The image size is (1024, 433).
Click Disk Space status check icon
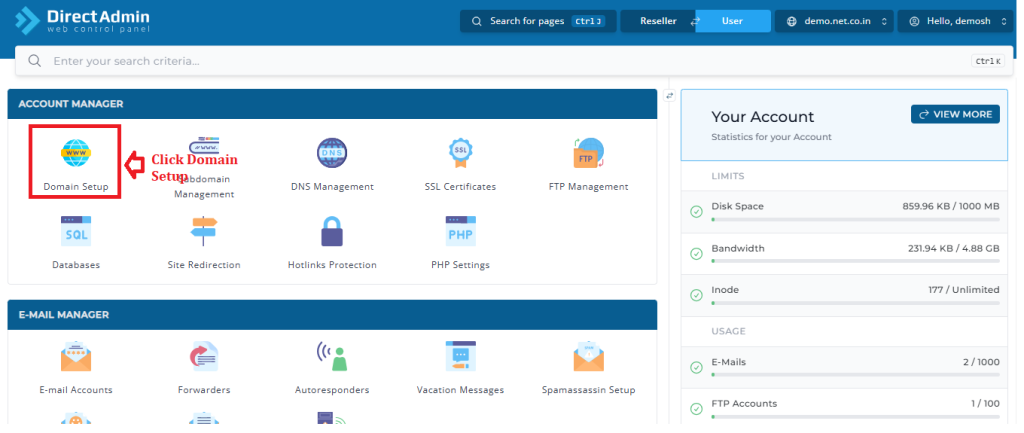coord(696,212)
